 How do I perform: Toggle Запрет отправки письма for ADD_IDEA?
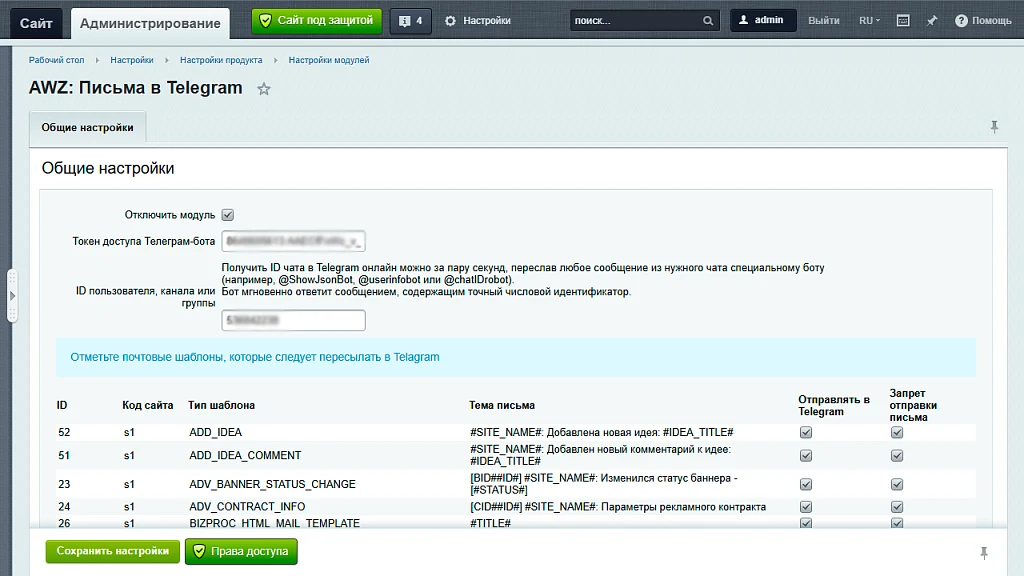point(897,432)
